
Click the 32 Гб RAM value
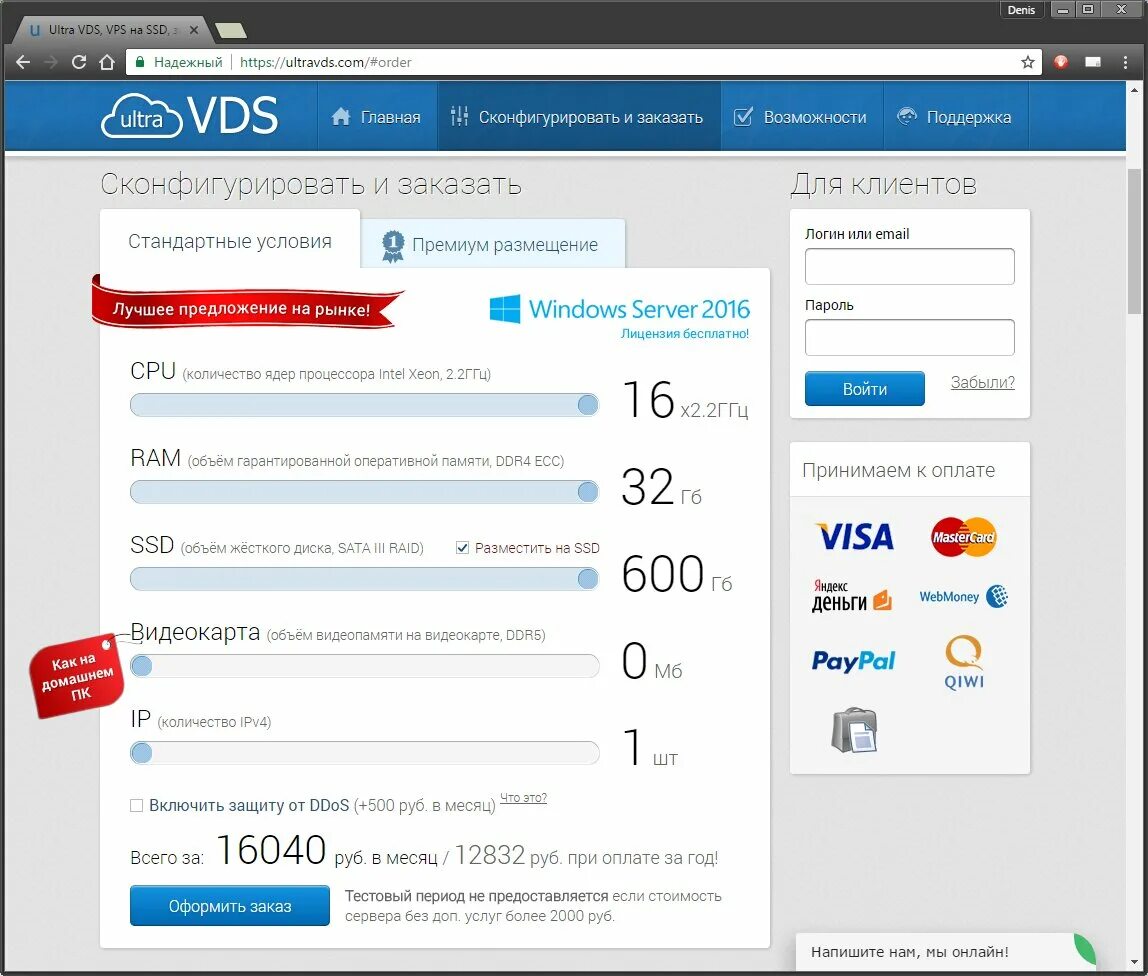[661, 487]
